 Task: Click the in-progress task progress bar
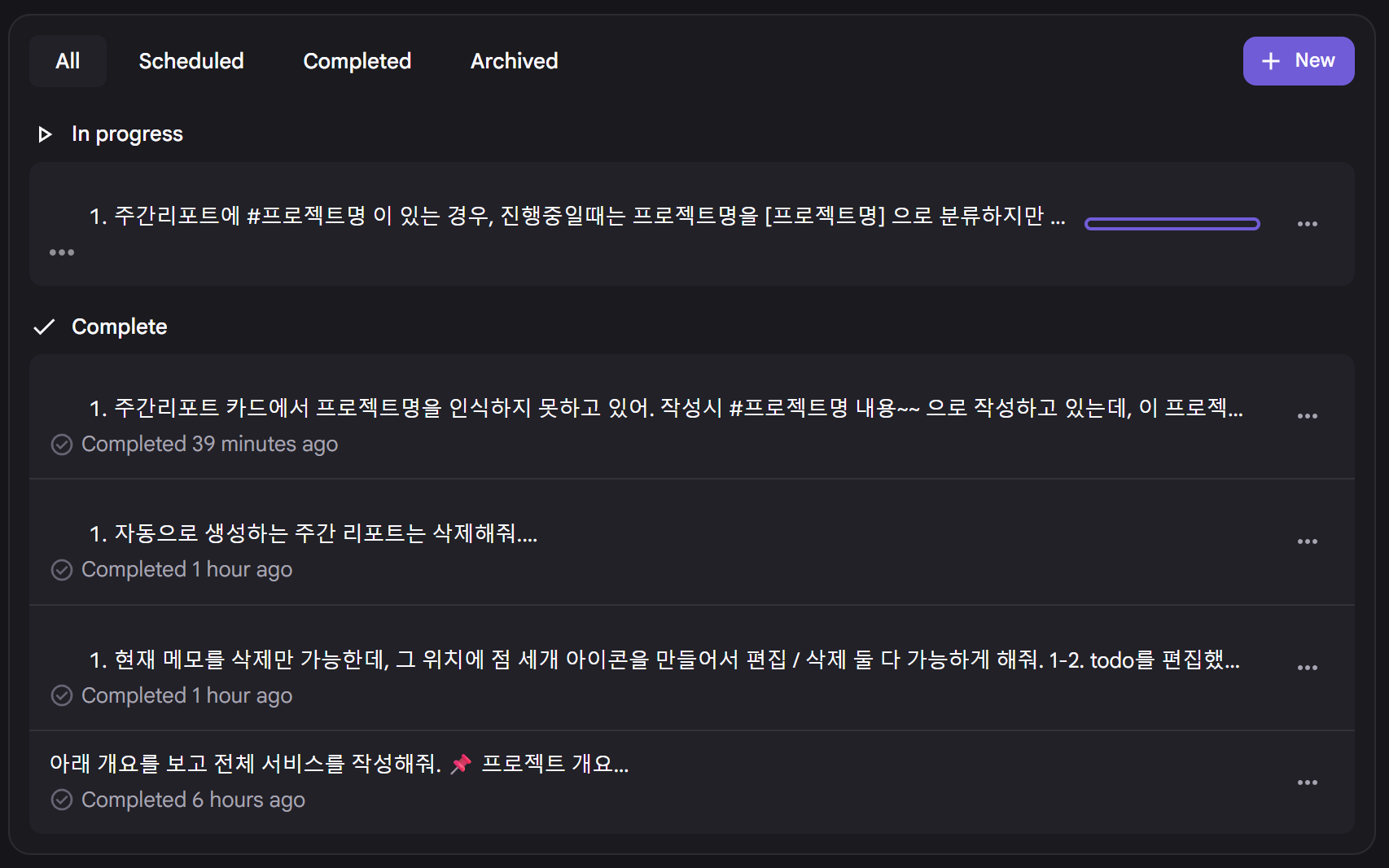[1172, 224]
